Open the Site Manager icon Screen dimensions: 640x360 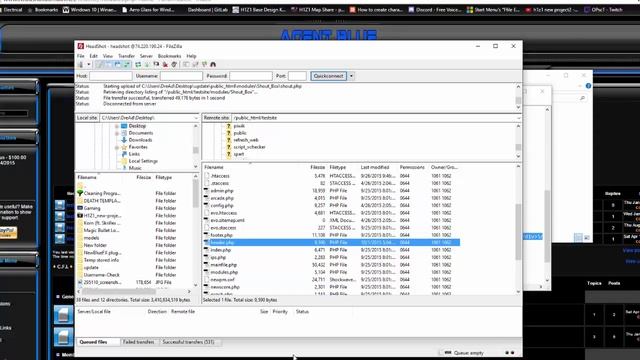[x=80, y=64]
